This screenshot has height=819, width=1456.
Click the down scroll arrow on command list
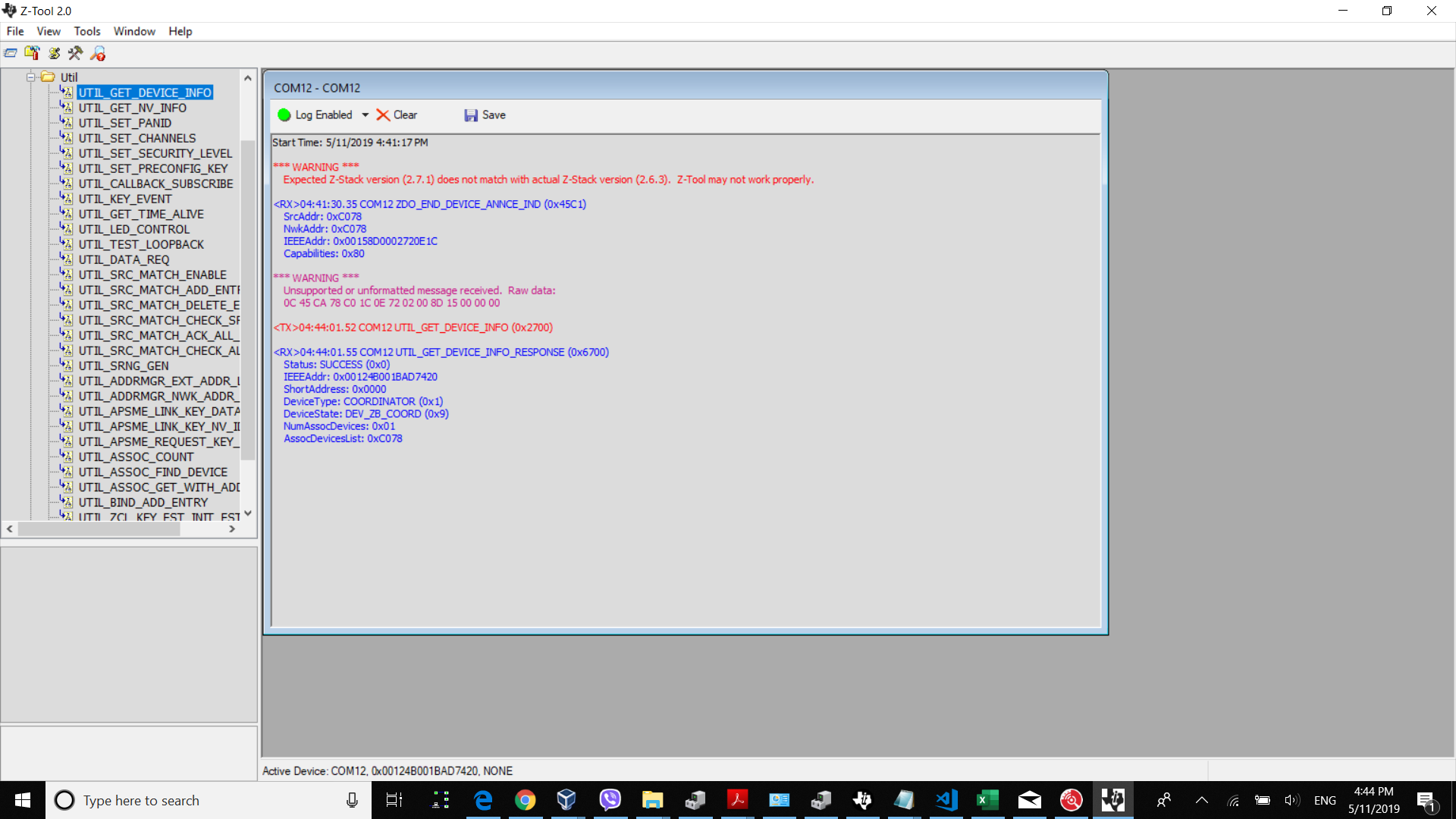click(247, 513)
